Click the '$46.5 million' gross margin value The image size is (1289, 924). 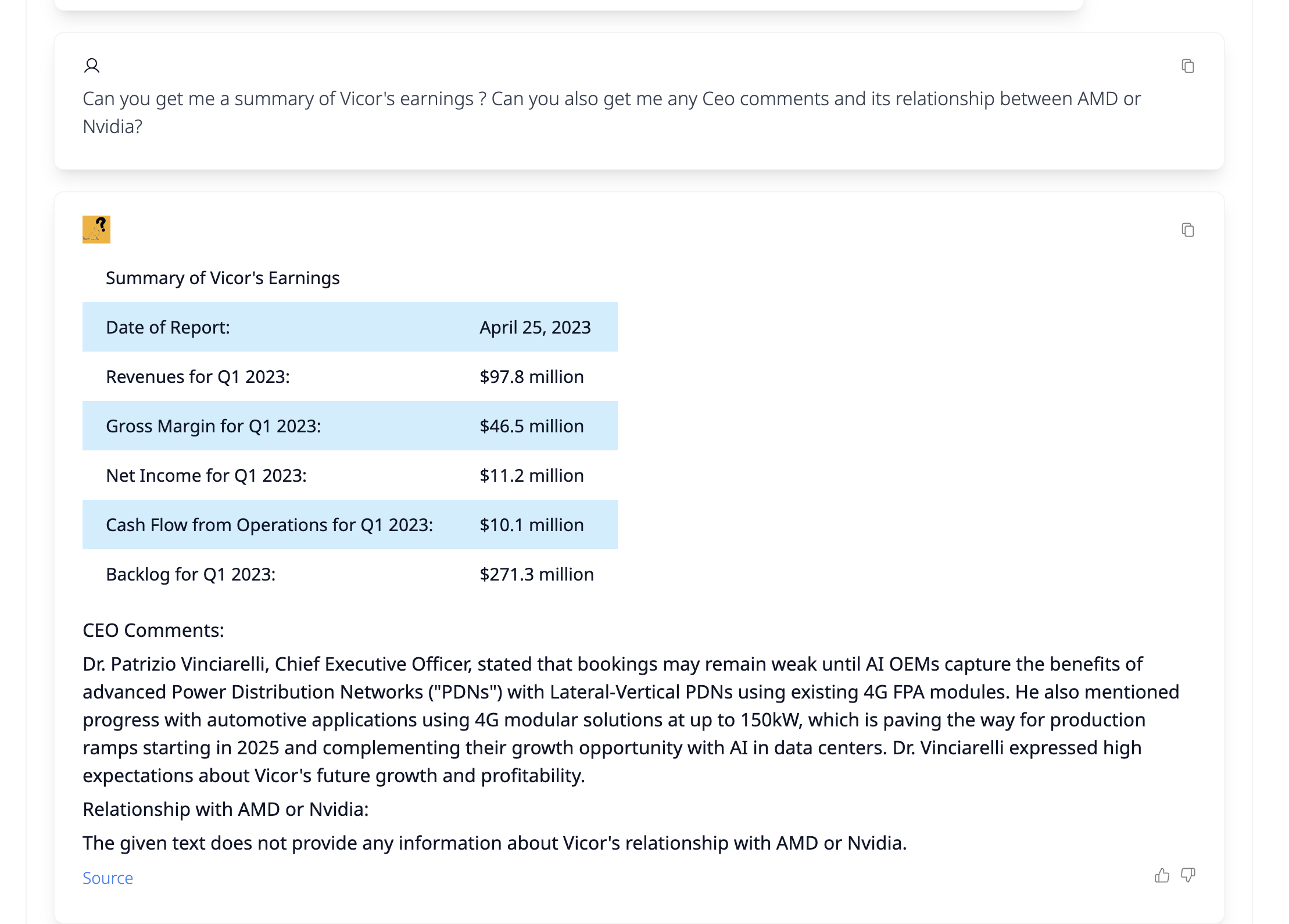[x=532, y=426]
